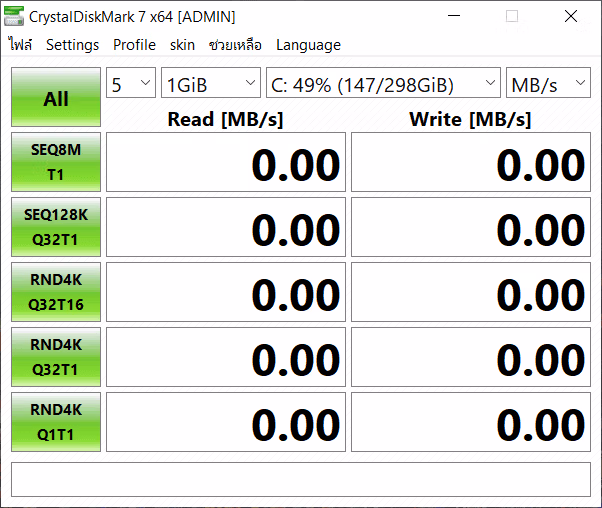Click the SEQ8M T1 read result box
The width and height of the screenshot is (602, 508).
coord(226,162)
